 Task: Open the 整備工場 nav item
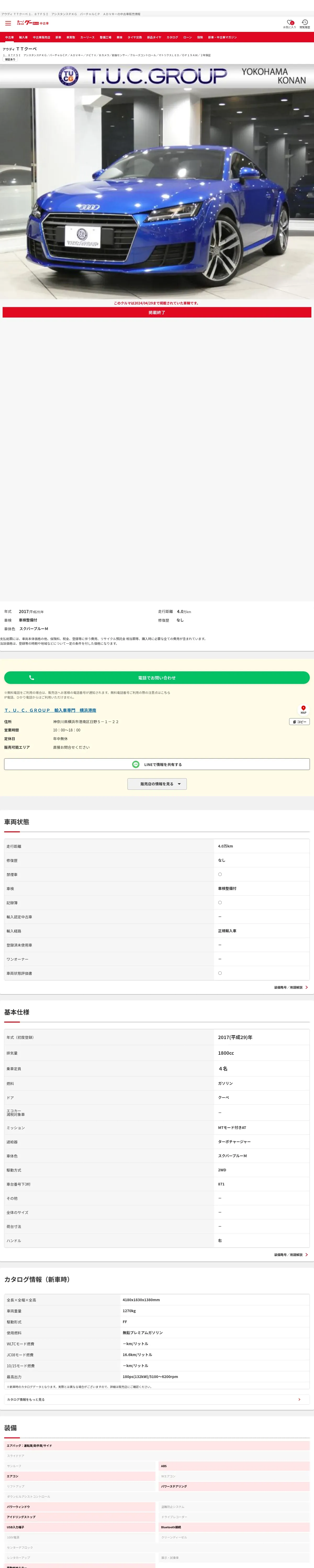tap(105, 37)
